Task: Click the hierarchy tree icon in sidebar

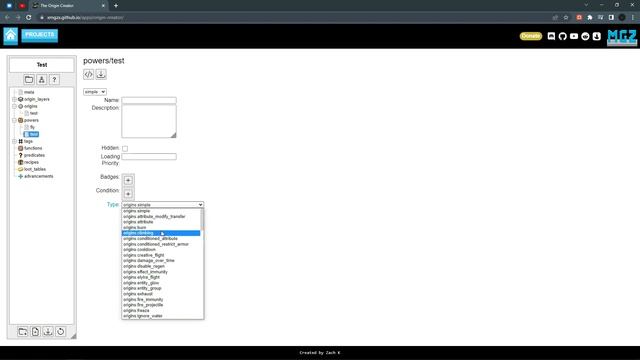Action: tap(42, 80)
